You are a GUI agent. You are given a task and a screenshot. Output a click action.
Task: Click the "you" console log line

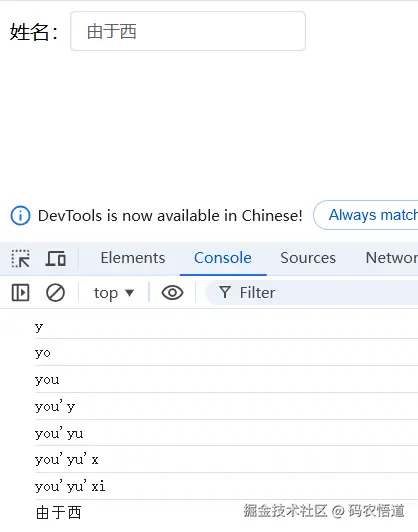pos(47,380)
